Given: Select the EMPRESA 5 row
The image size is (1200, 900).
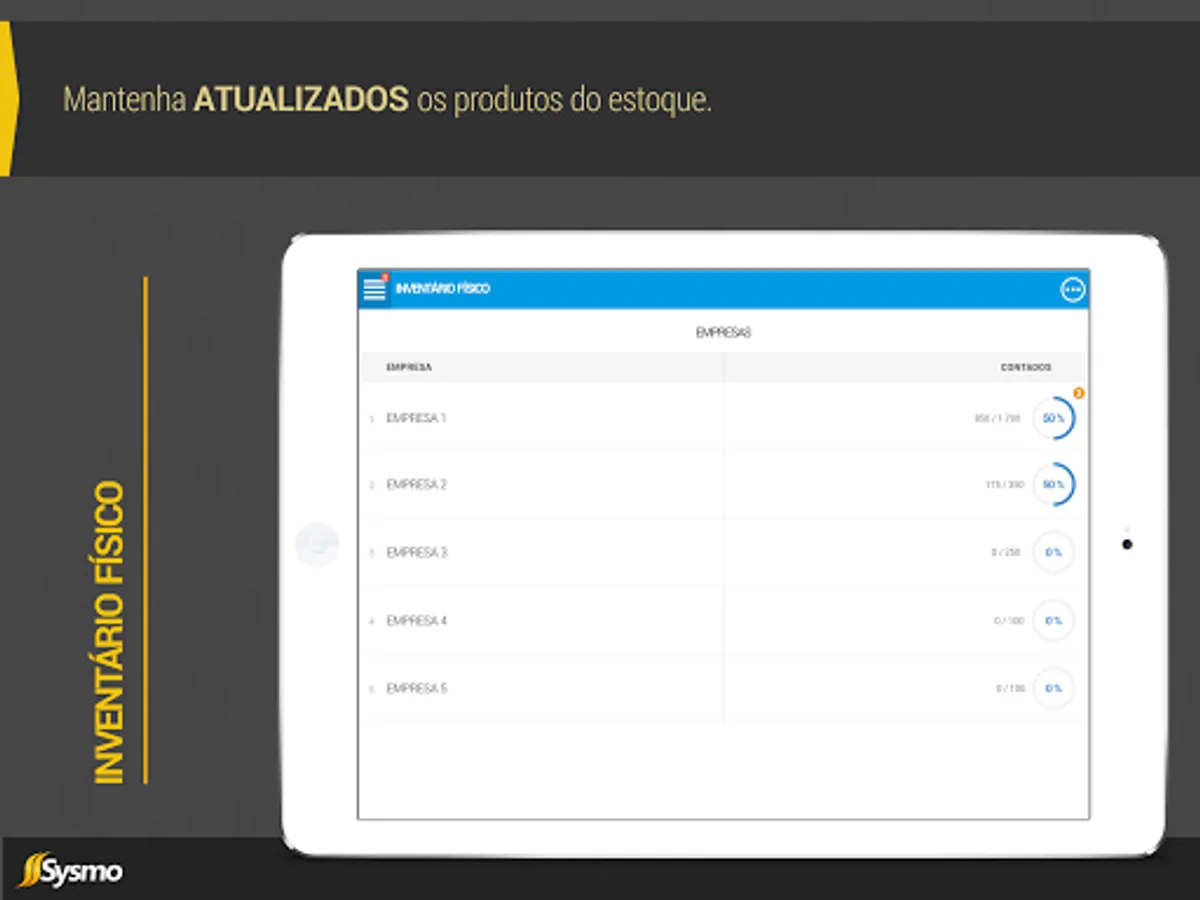Looking at the screenshot, I should click(x=723, y=688).
